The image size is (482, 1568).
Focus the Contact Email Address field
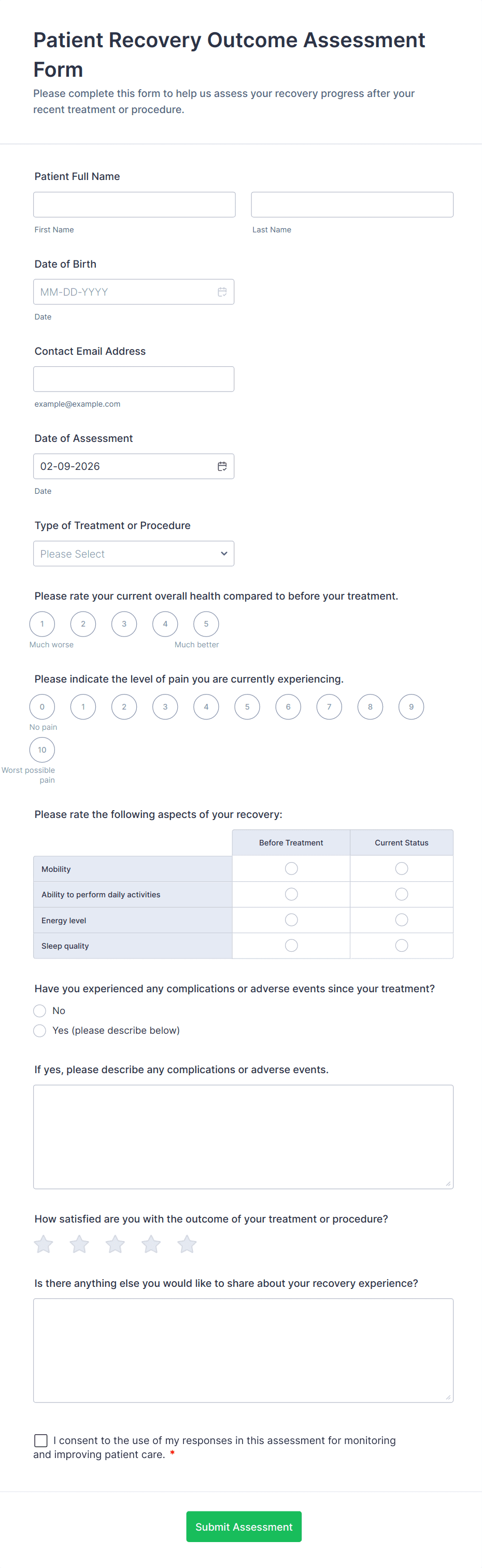[134, 379]
